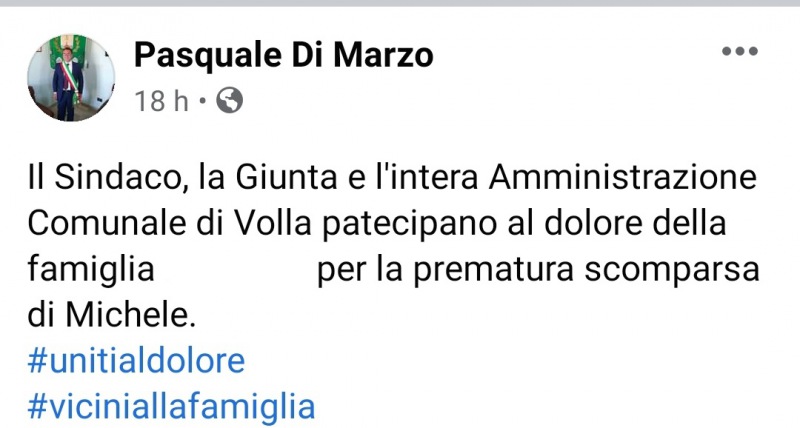Screen dimensions: 800x428
Task: Click the globe public audience icon
Action: tap(230, 100)
